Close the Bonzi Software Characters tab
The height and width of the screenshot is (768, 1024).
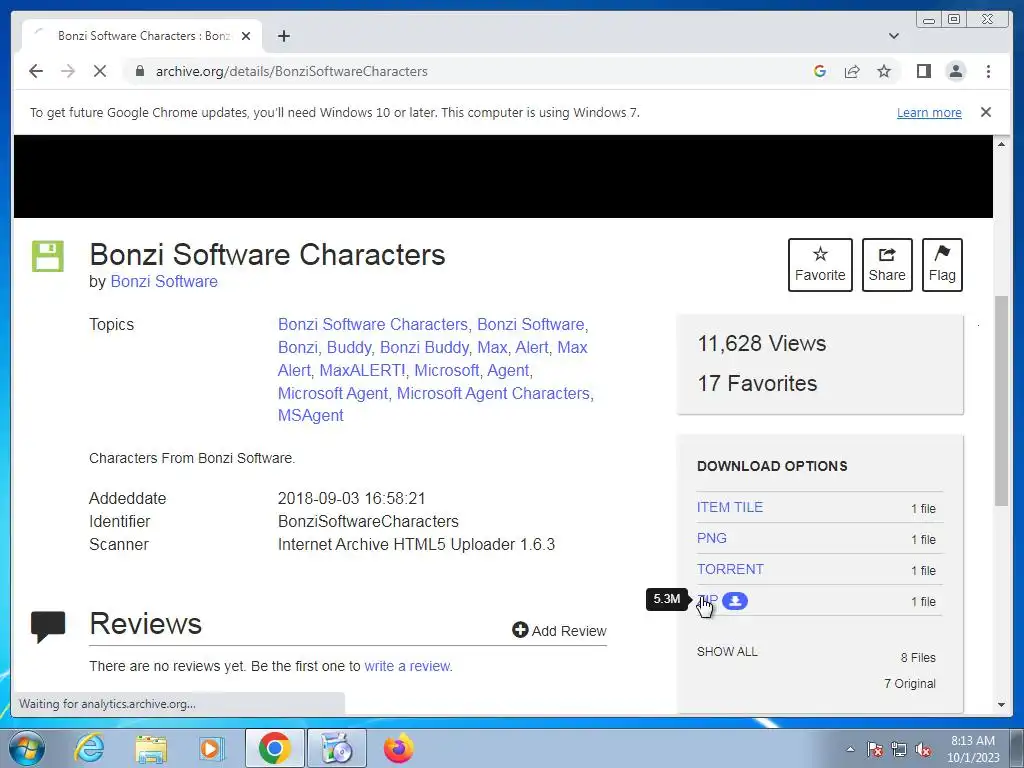246,36
